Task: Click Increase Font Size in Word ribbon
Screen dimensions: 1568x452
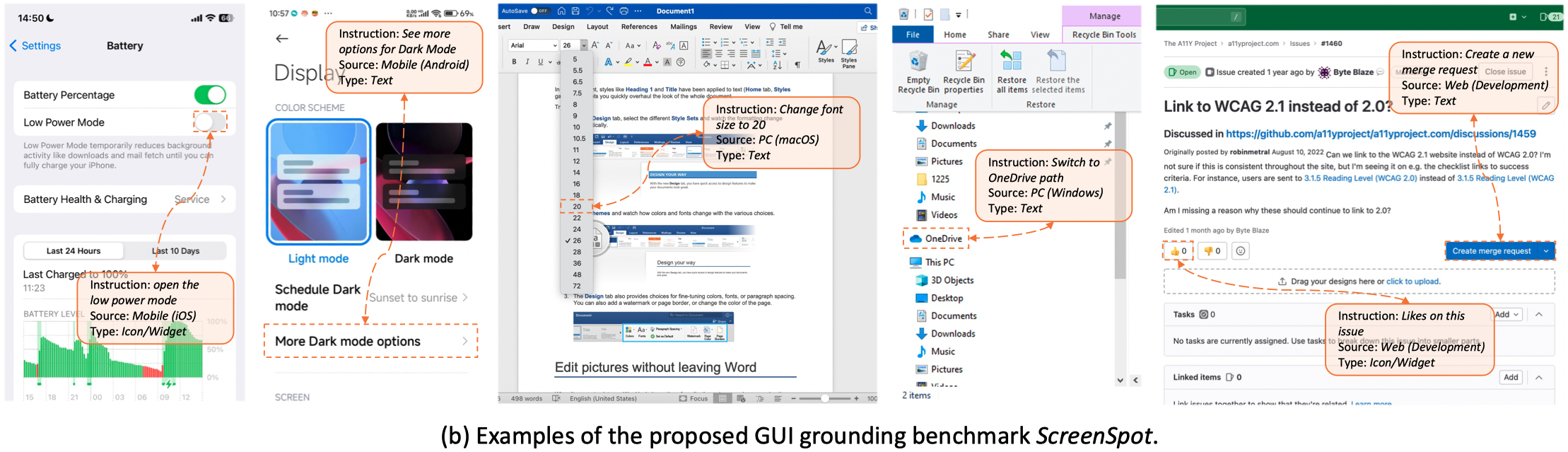Action: point(595,45)
